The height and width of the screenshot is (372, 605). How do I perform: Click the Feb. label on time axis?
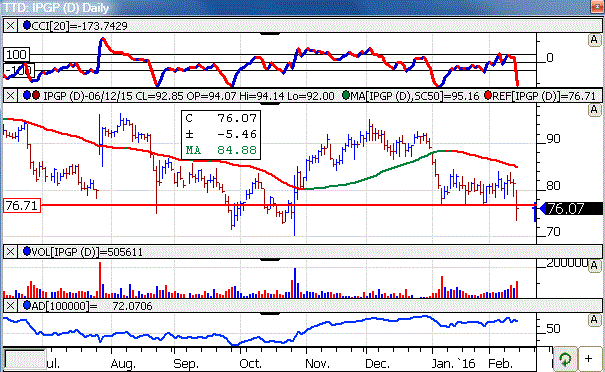[x=500, y=364]
